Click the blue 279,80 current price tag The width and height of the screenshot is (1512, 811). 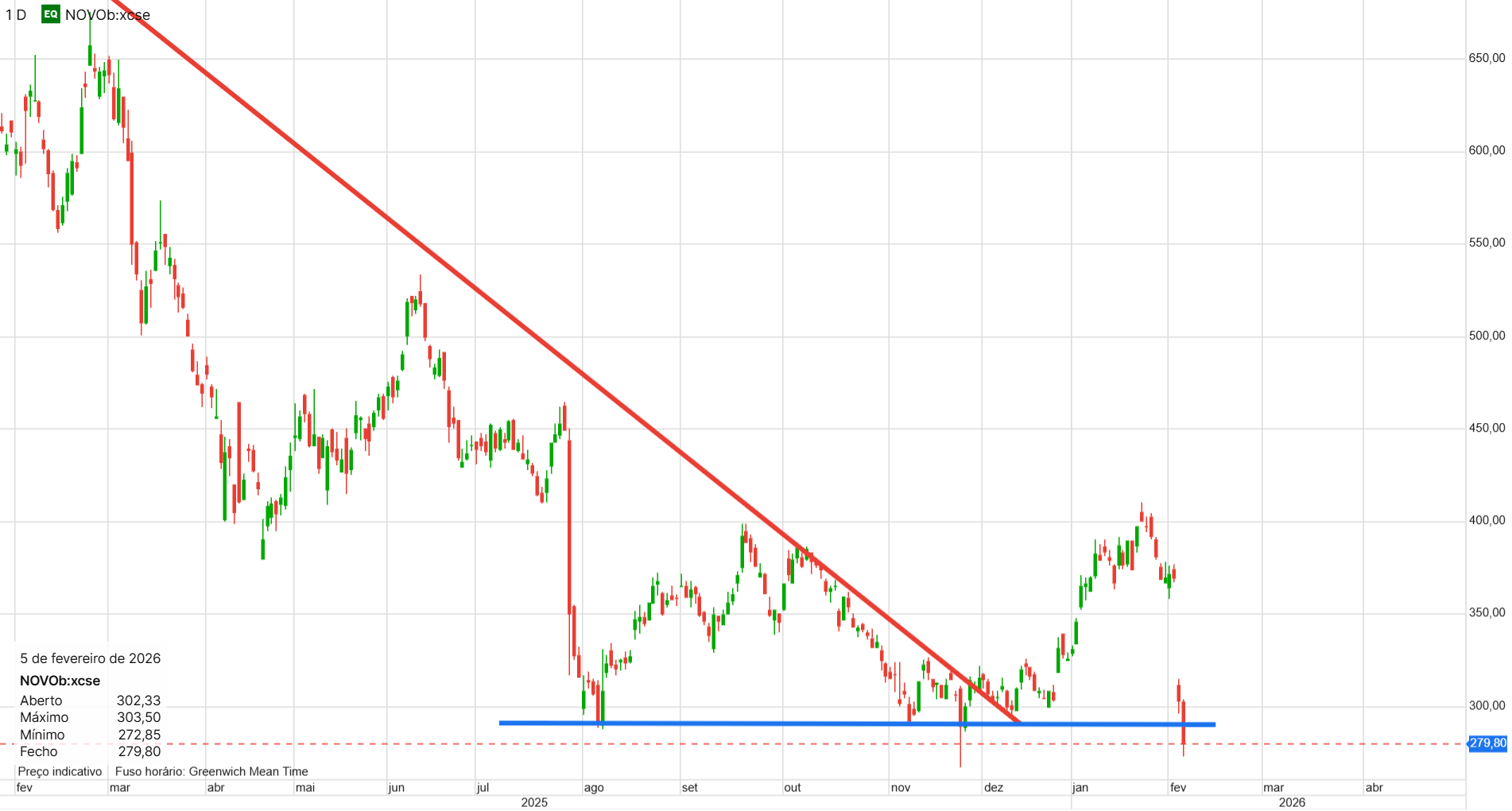coord(1487,743)
